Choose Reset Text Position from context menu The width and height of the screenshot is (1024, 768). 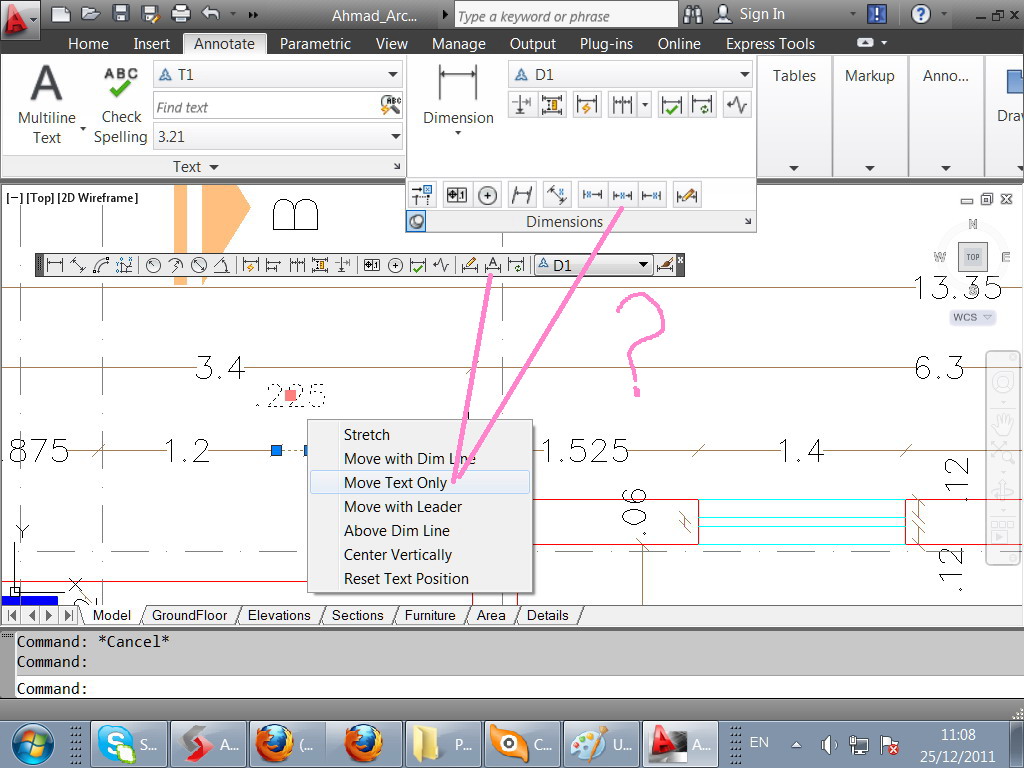[x=419, y=579]
